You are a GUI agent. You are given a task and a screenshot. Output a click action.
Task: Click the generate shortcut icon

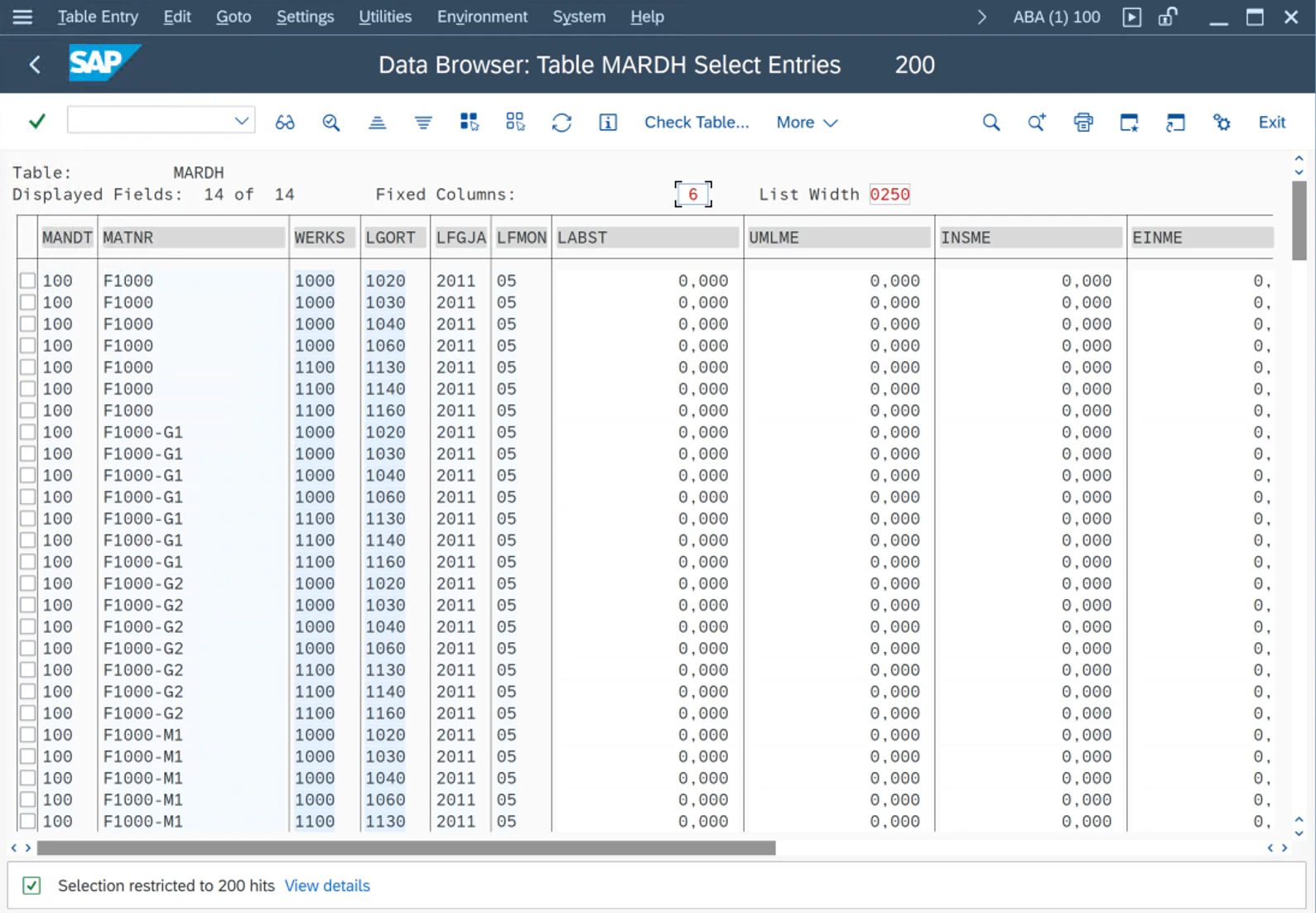pyautogui.click(x=1175, y=123)
